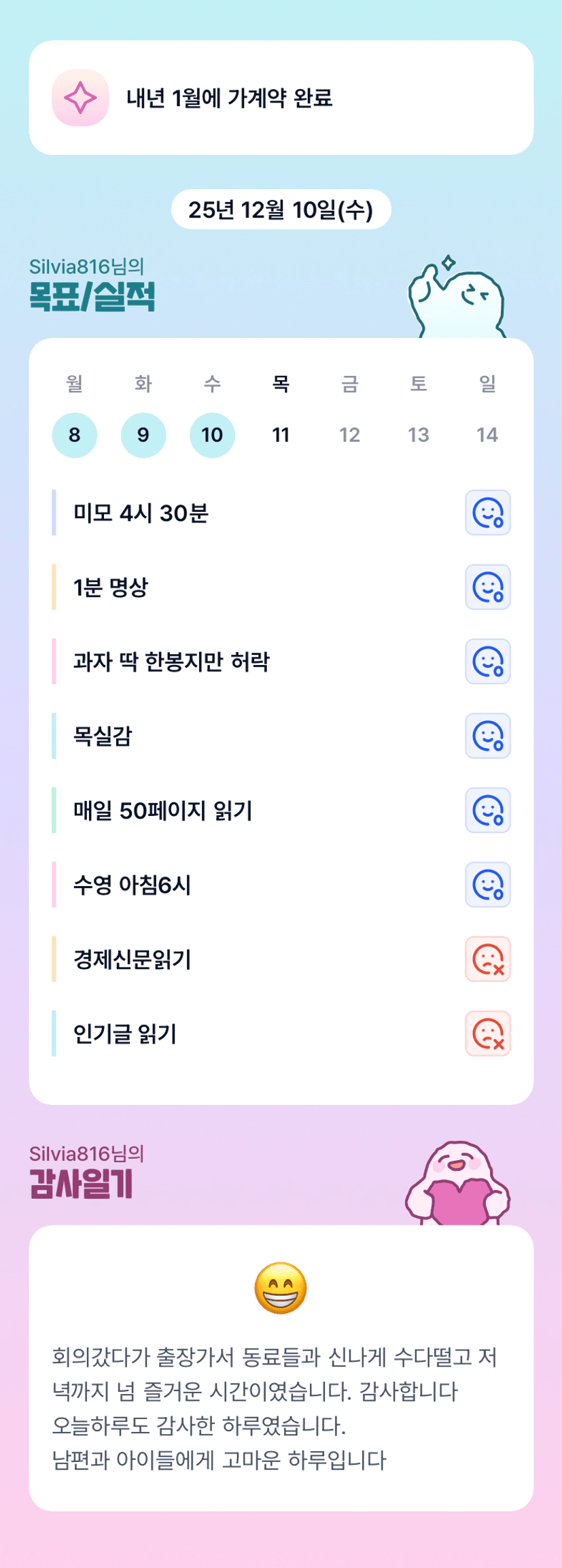Click the grinning emoji in gratitude journal

coord(281,1288)
